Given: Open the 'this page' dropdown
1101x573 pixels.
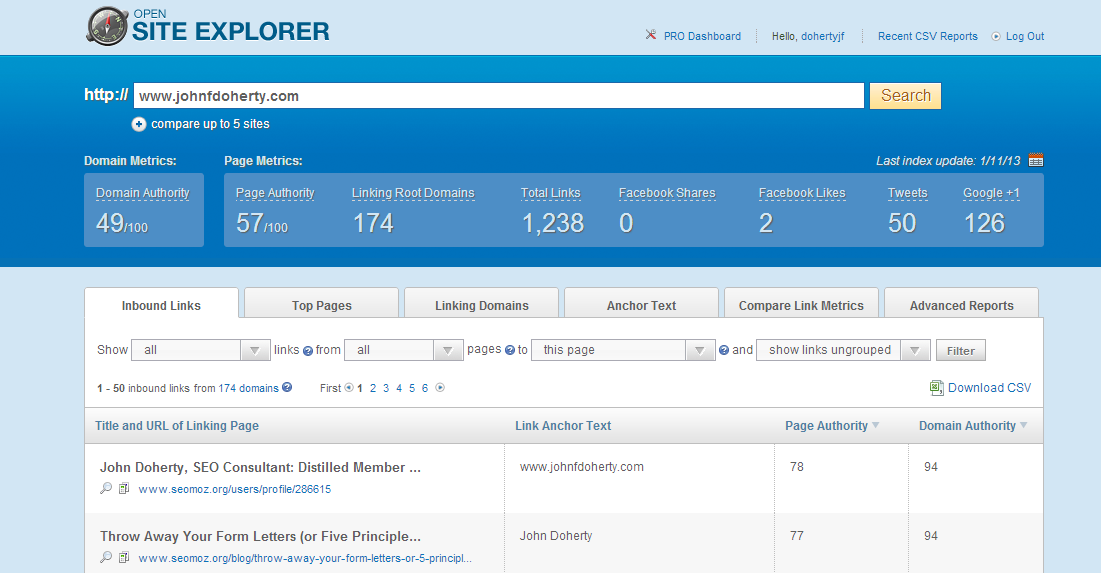Looking at the screenshot, I should click(623, 350).
